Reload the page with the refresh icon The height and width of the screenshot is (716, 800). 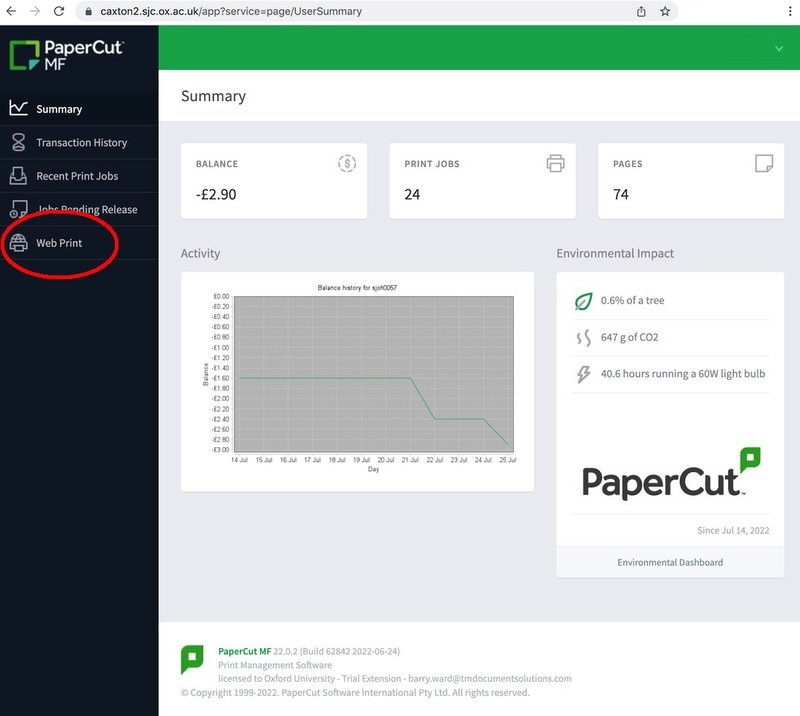click(59, 11)
